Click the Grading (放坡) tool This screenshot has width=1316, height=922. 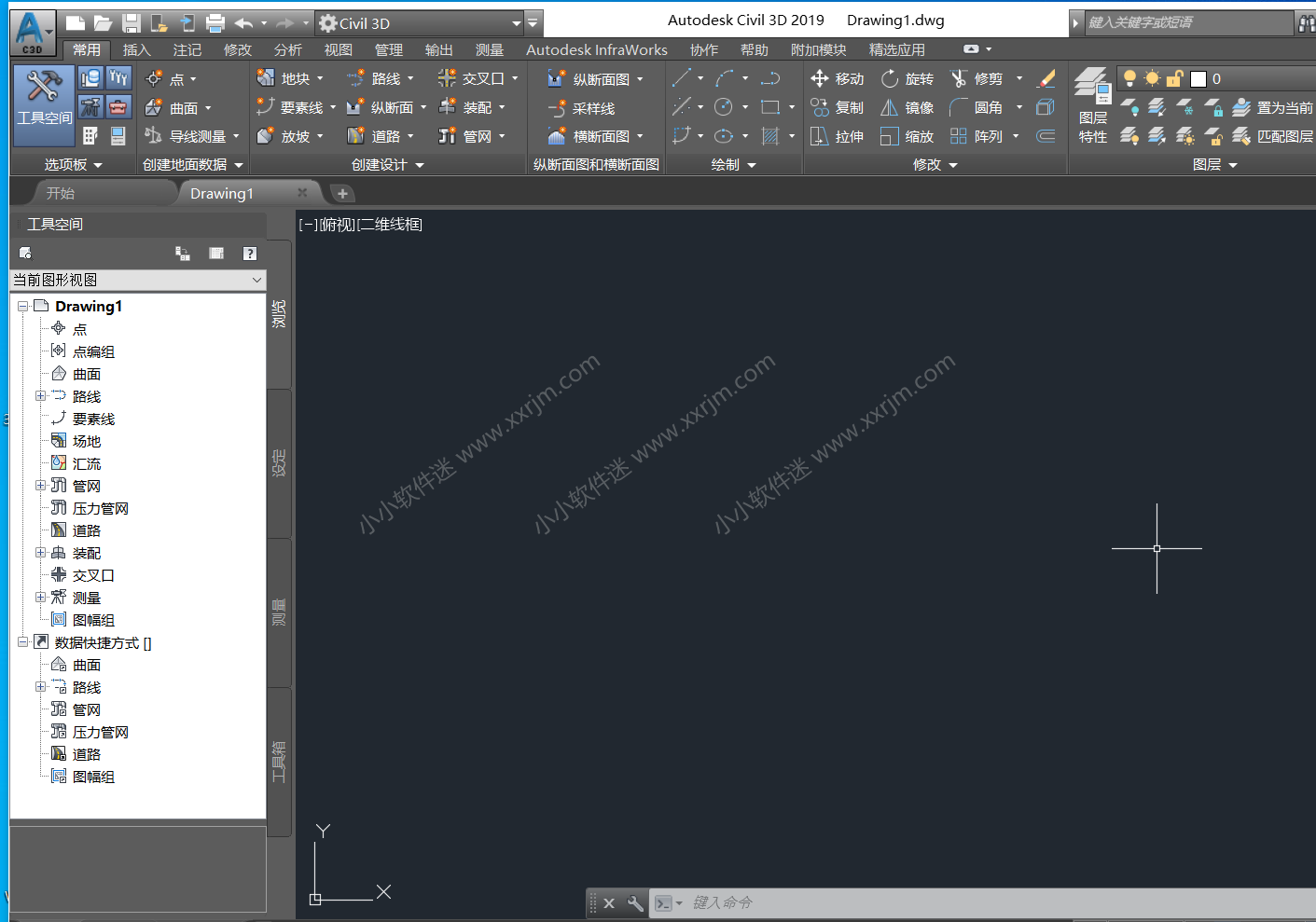click(x=290, y=136)
